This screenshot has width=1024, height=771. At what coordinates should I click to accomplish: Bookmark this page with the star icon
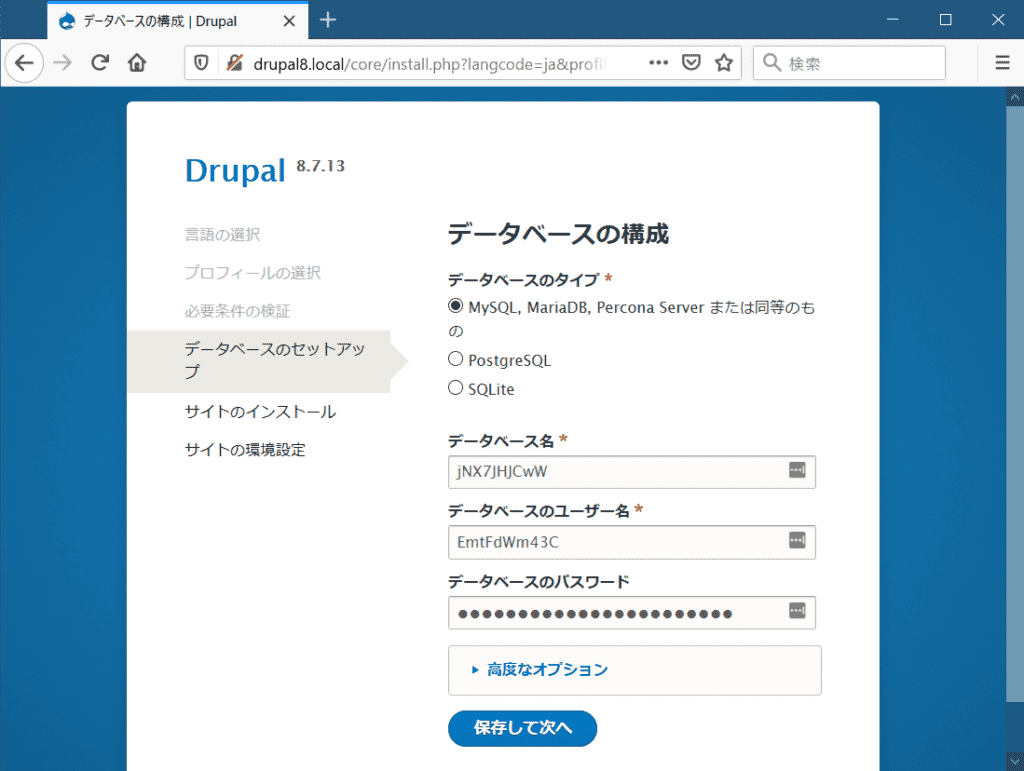point(724,63)
